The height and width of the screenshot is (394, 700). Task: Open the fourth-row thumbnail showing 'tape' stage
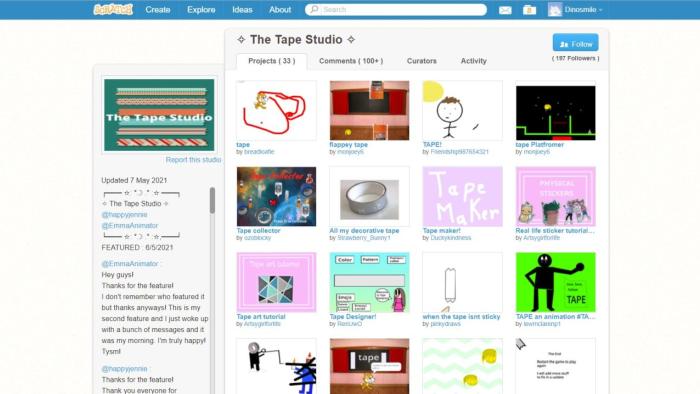pyautogui.click(x=369, y=366)
